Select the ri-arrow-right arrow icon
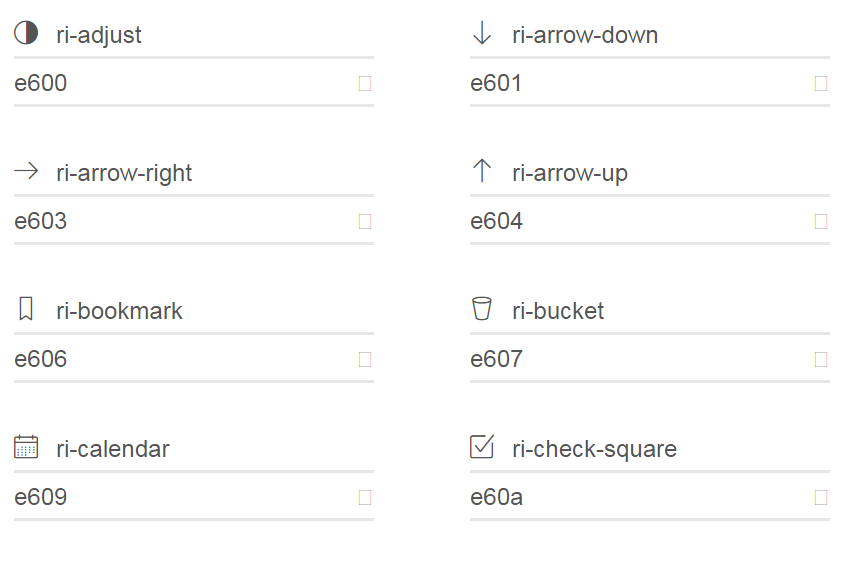The width and height of the screenshot is (845, 563). tap(26, 172)
